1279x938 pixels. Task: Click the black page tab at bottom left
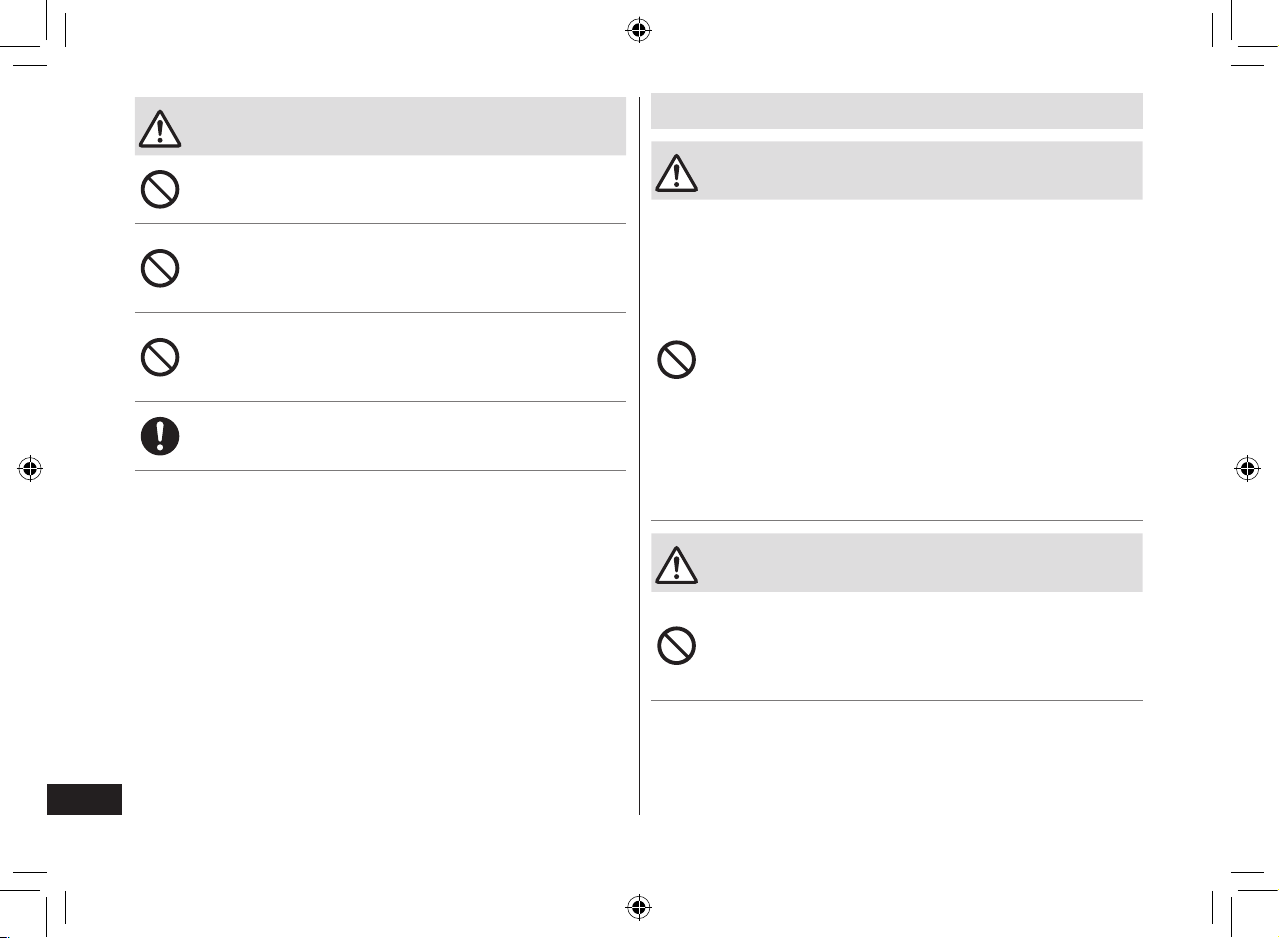85,800
